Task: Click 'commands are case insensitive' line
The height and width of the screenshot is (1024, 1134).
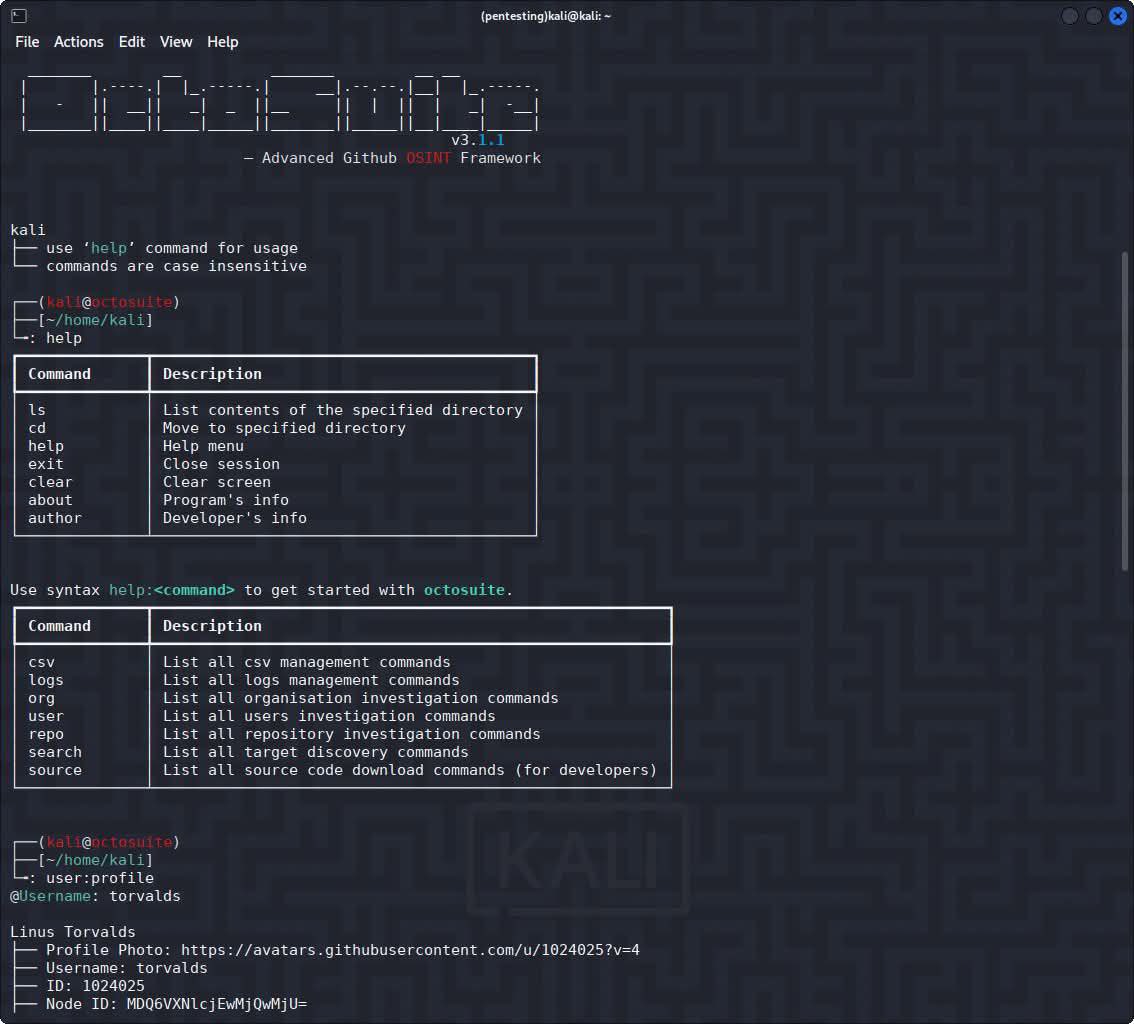Action: (x=176, y=266)
